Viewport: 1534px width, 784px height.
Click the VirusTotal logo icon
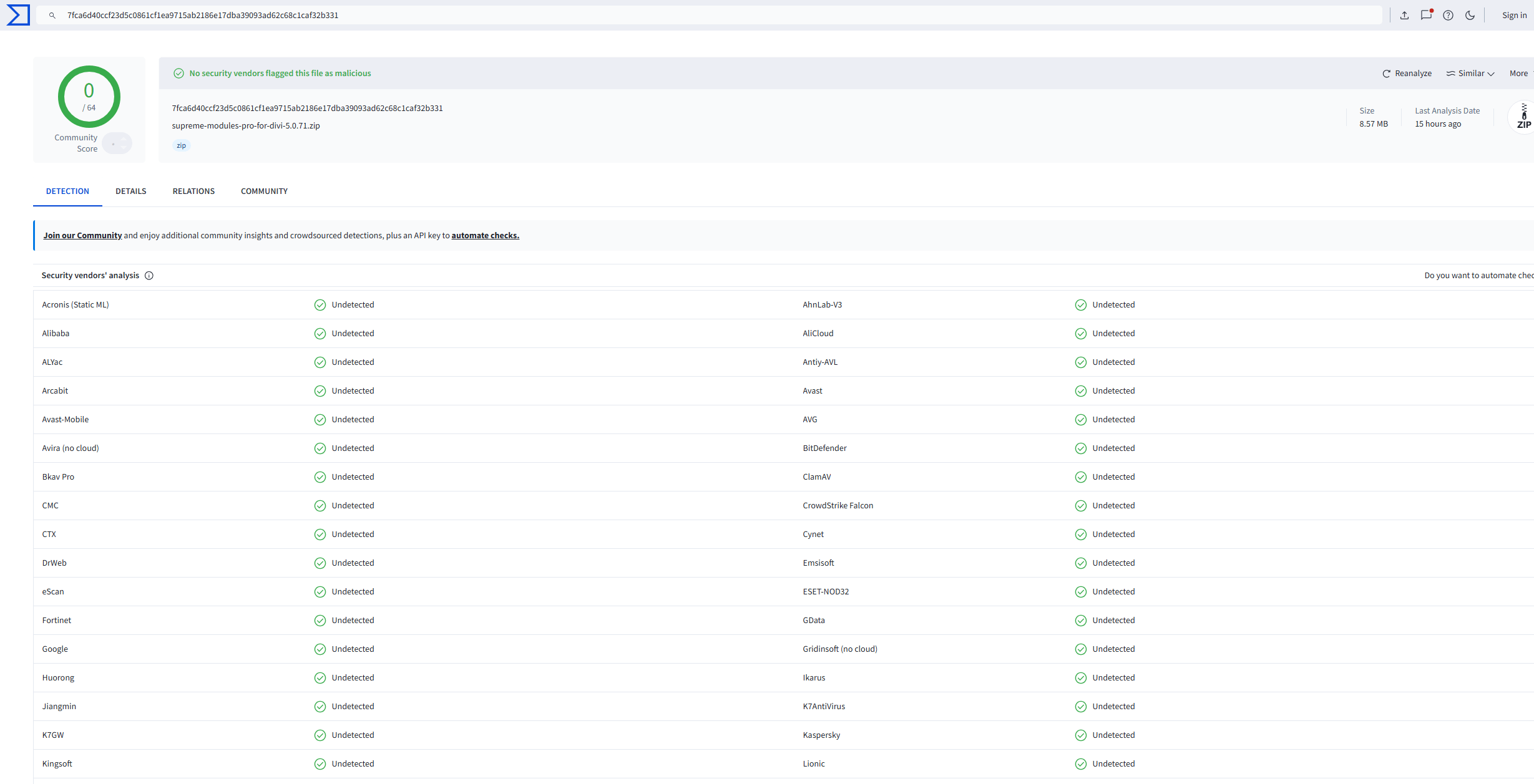[18, 15]
